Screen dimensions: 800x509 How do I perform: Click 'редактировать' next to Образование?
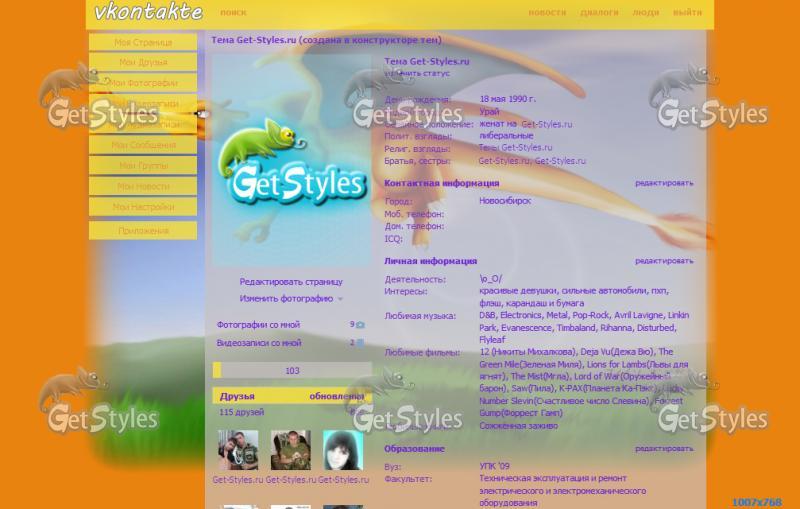pos(663,449)
